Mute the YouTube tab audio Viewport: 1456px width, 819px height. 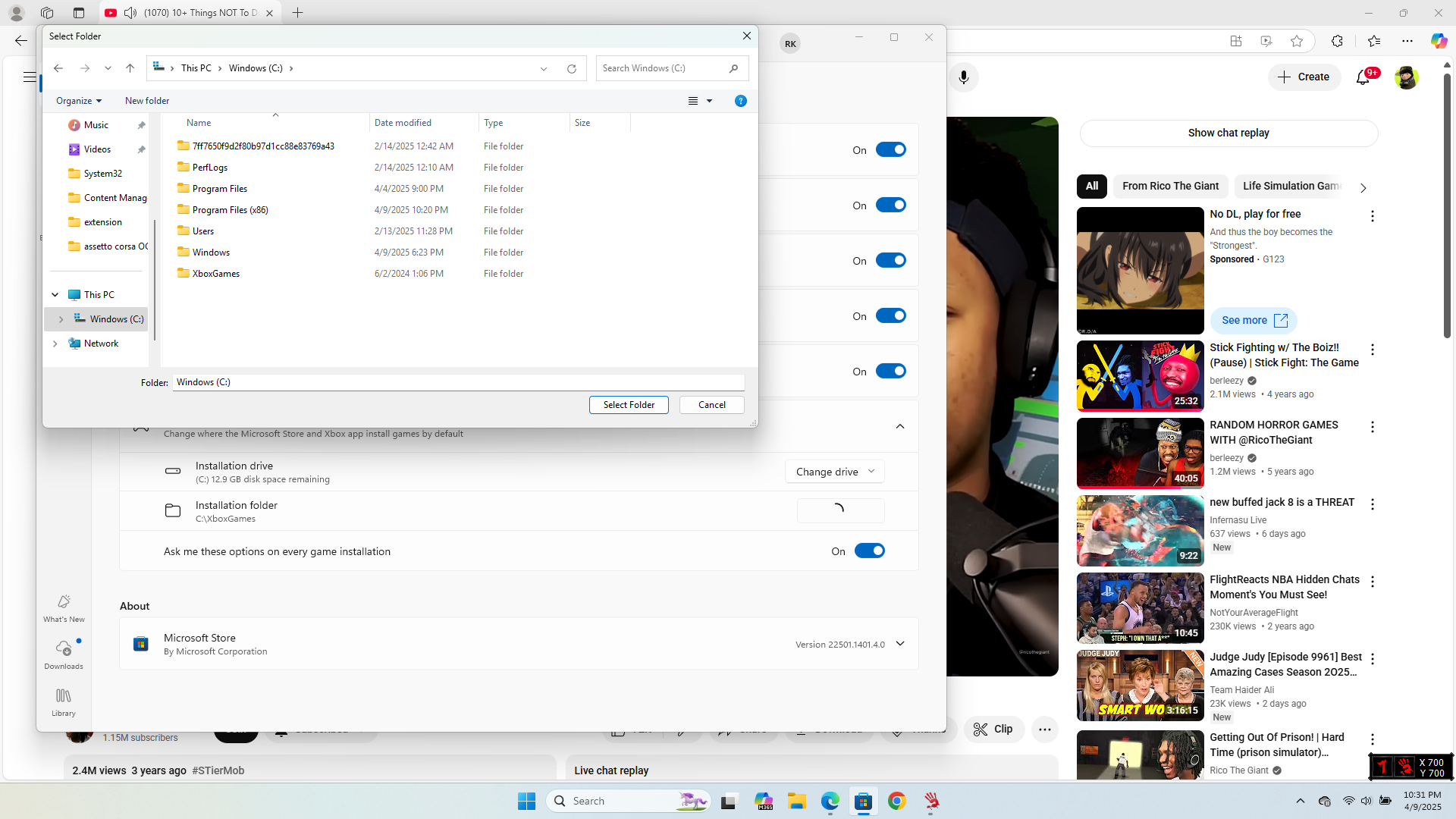pos(130,13)
